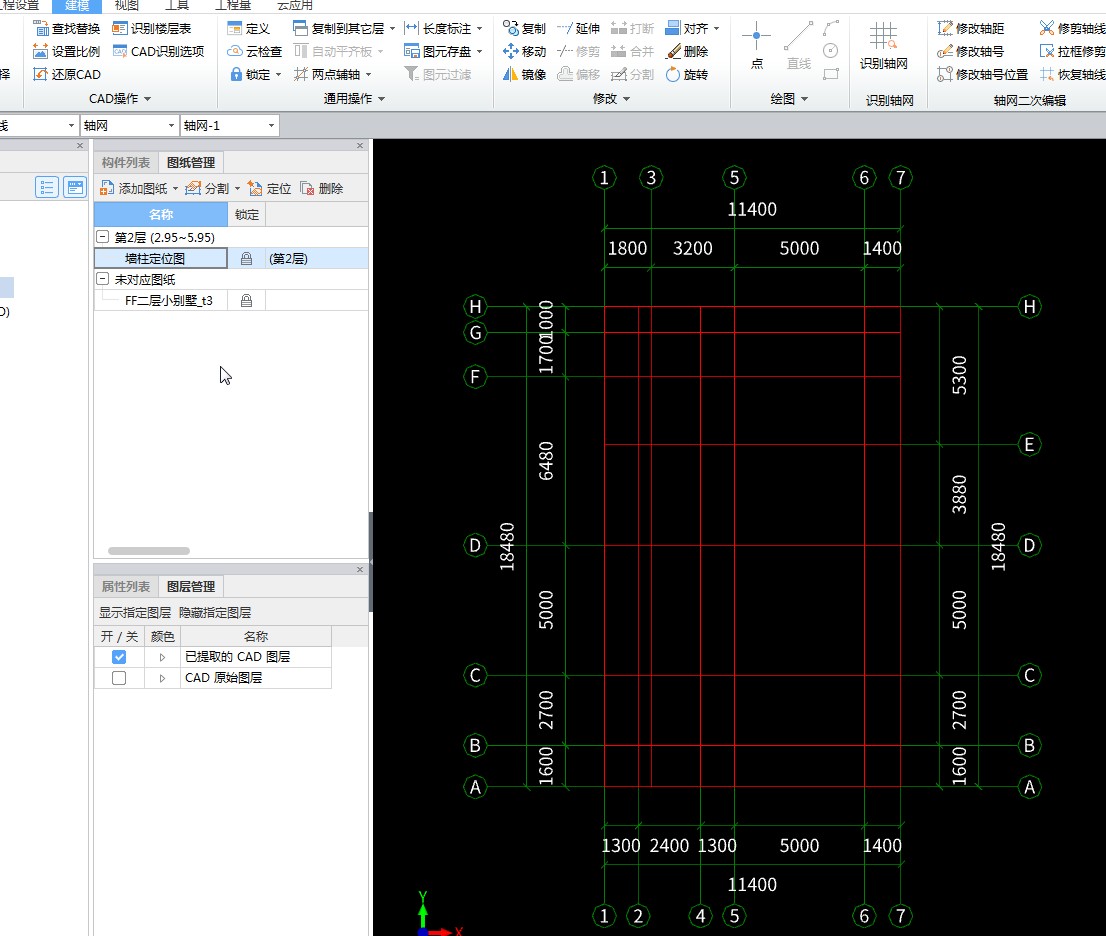This screenshot has width=1106, height=936.
Task: Click 设置比例 set scale tool
Action: click(x=66, y=51)
